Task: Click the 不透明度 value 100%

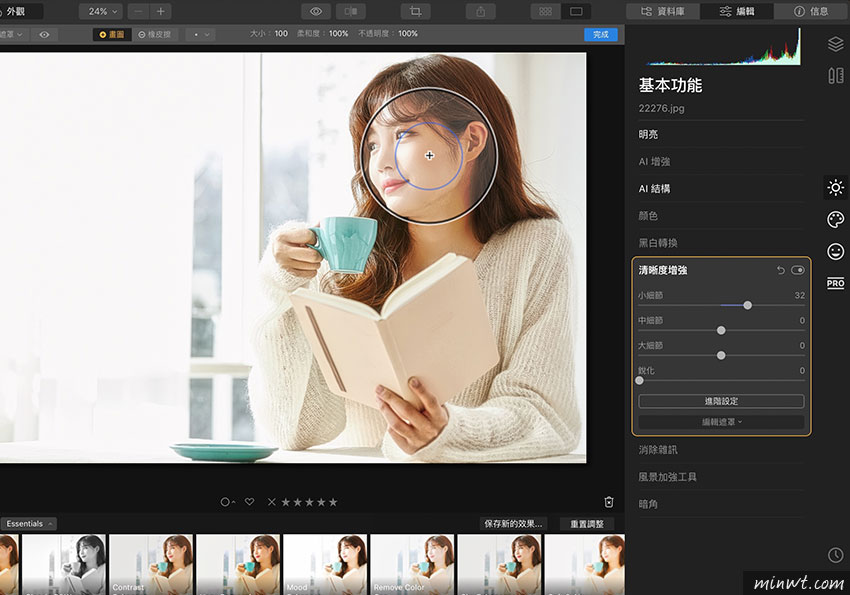Action: tap(408, 34)
